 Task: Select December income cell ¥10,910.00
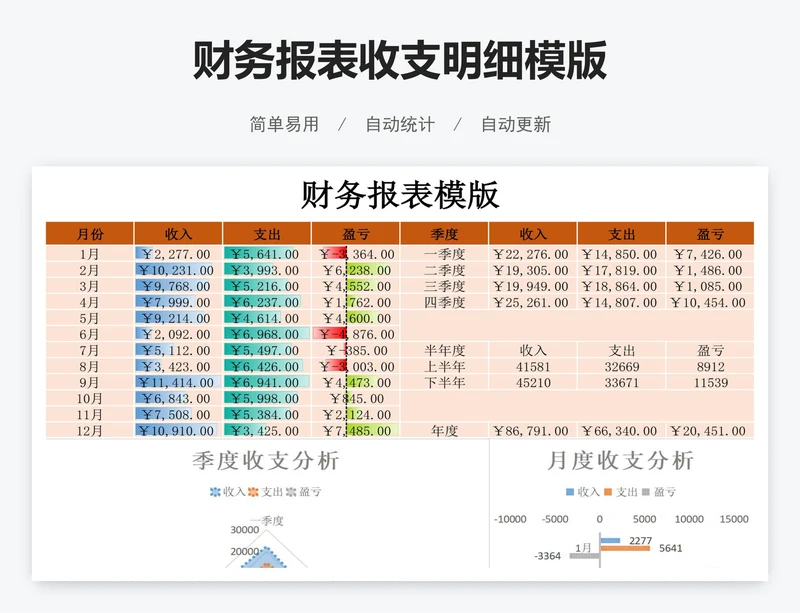pyautogui.click(x=178, y=431)
